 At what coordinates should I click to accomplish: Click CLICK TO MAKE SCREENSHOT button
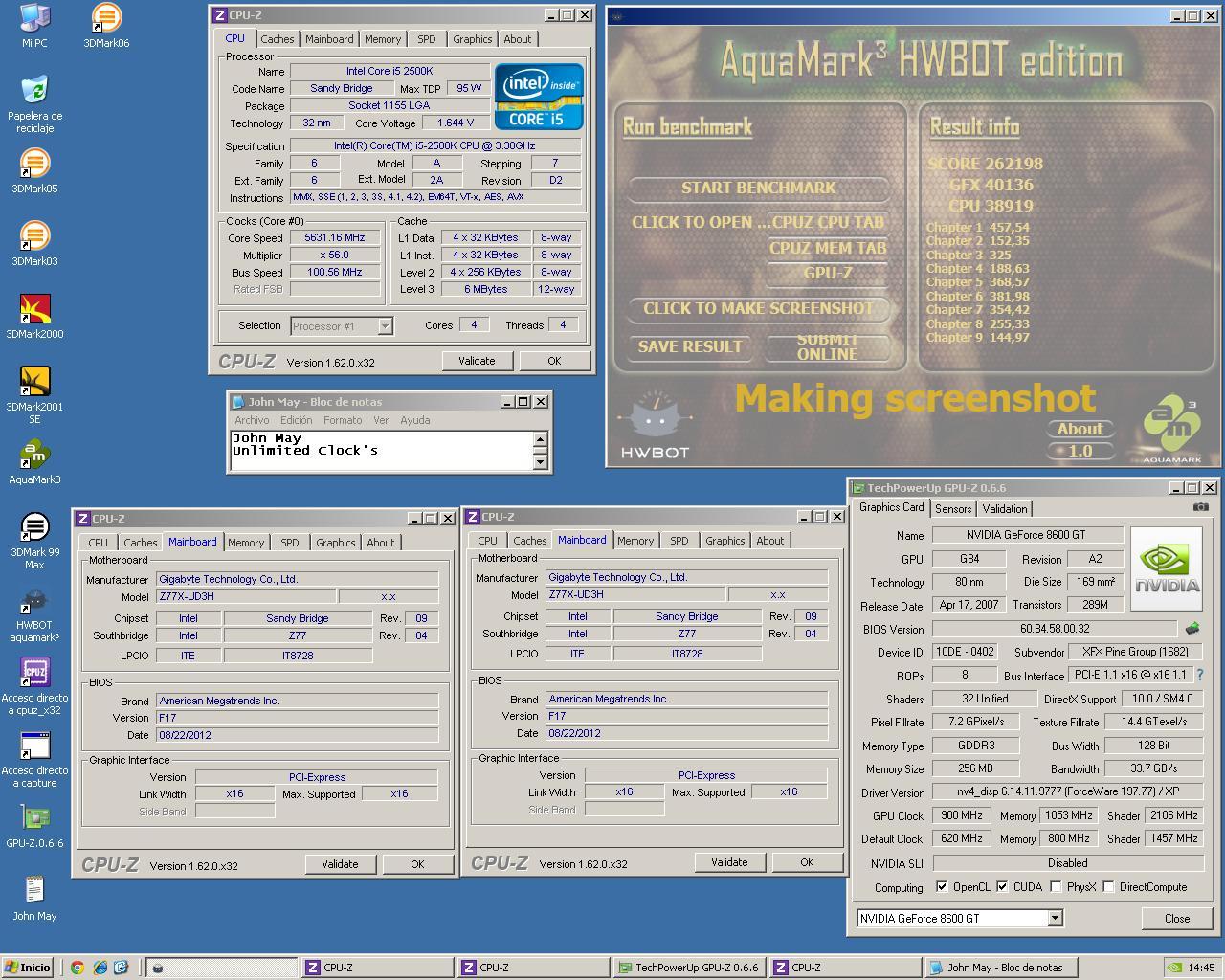[759, 308]
